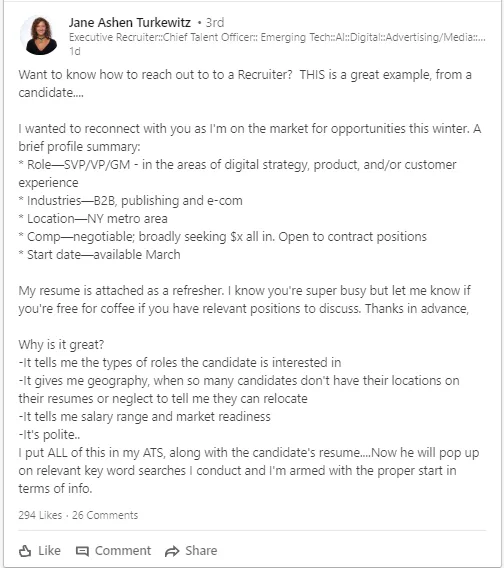This screenshot has width=504, height=568.
Task: Click the 'My resume is attached' paragraph
Action: 245,300
